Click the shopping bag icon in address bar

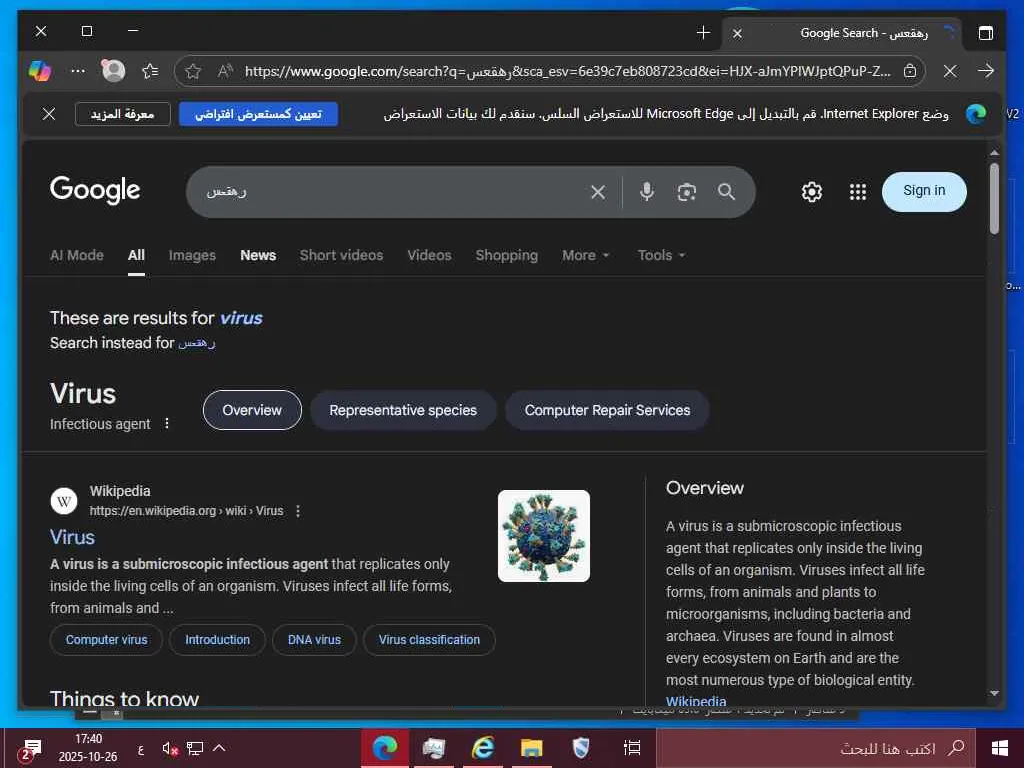click(910, 71)
